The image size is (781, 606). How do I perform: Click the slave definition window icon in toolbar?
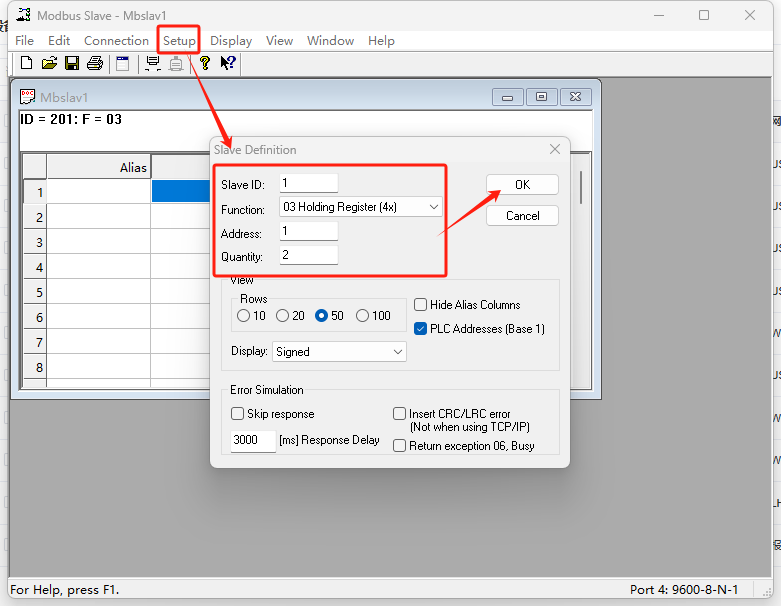[x=122, y=63]
